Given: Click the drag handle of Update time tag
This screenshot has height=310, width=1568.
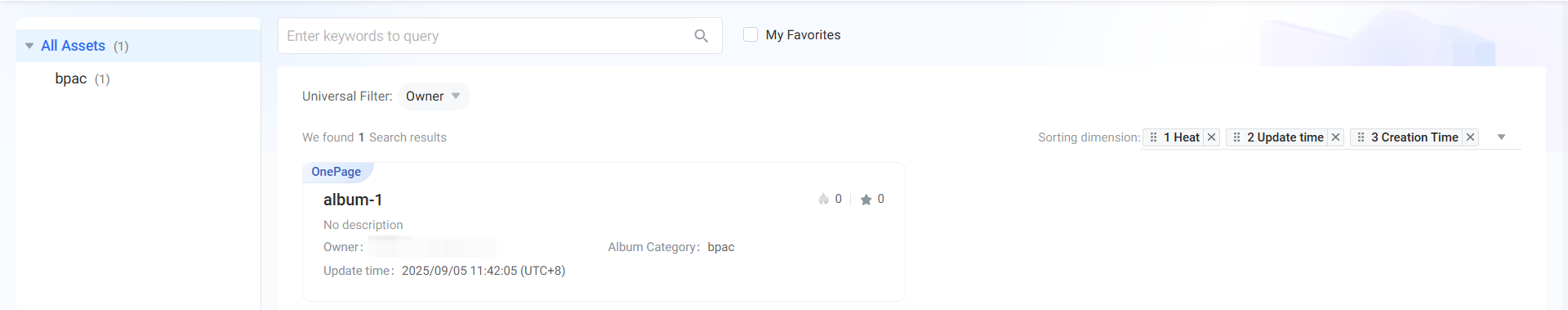Looking at the screenshot, I should coord(1236,137).
